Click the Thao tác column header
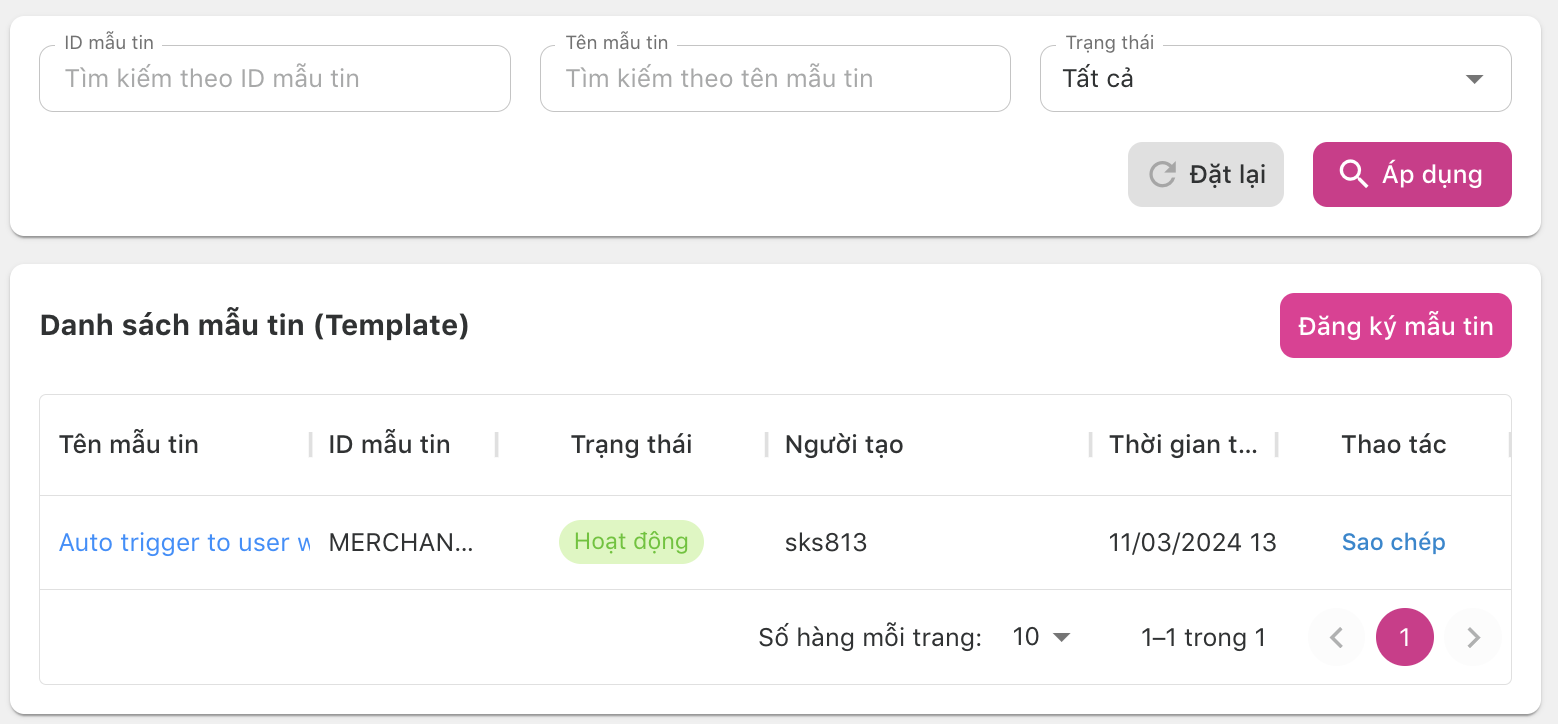 pyautogui.click(x=1393, y=445)
